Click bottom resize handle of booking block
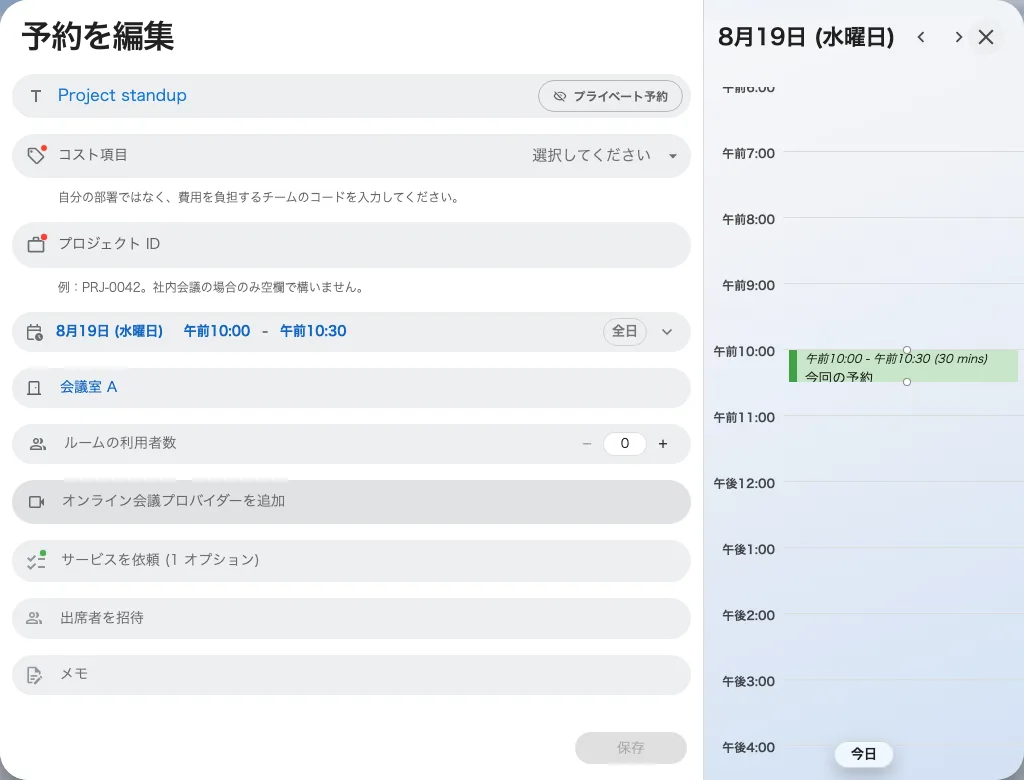 coord(906,382)
